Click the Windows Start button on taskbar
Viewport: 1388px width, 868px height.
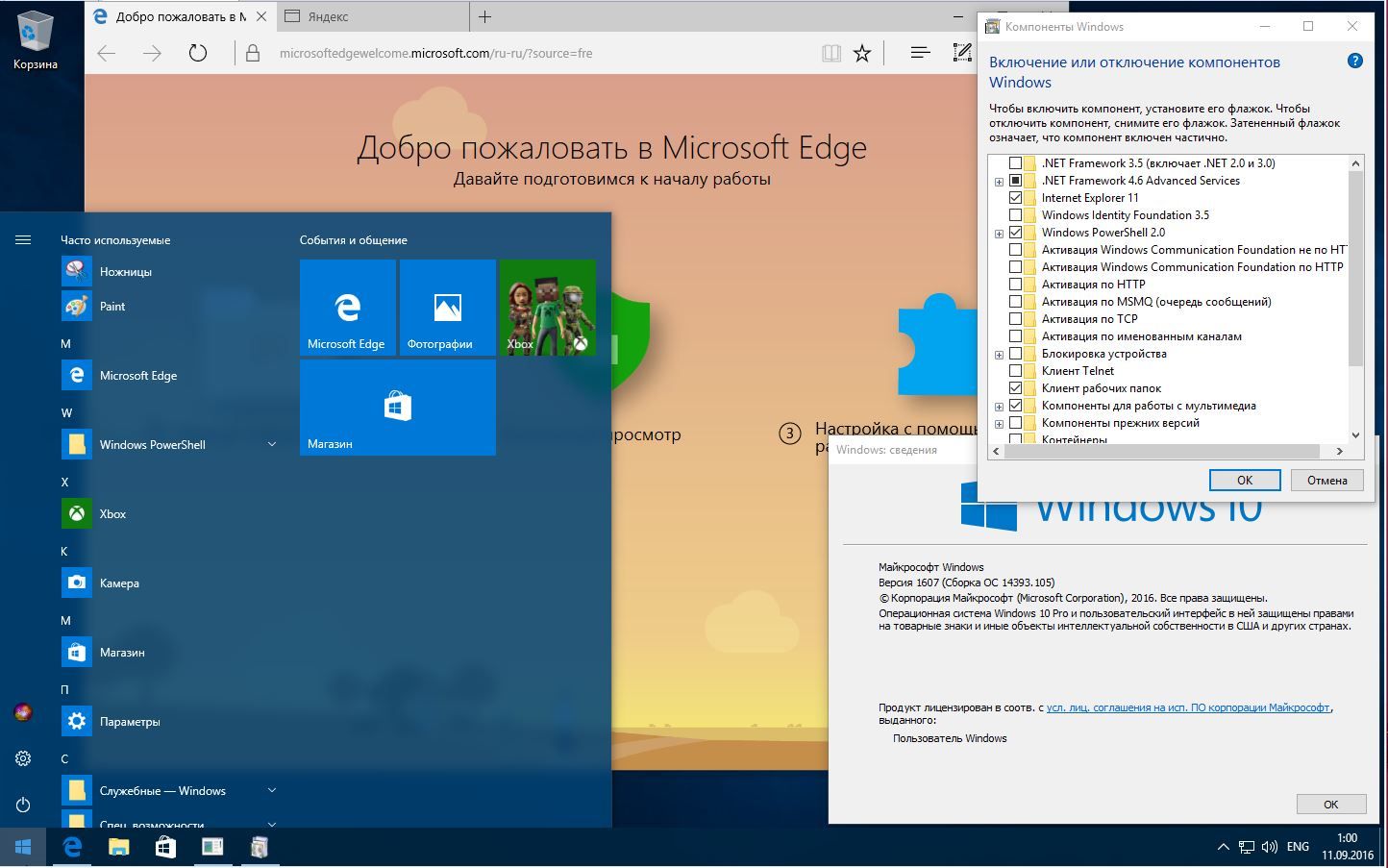pos(23,847)
